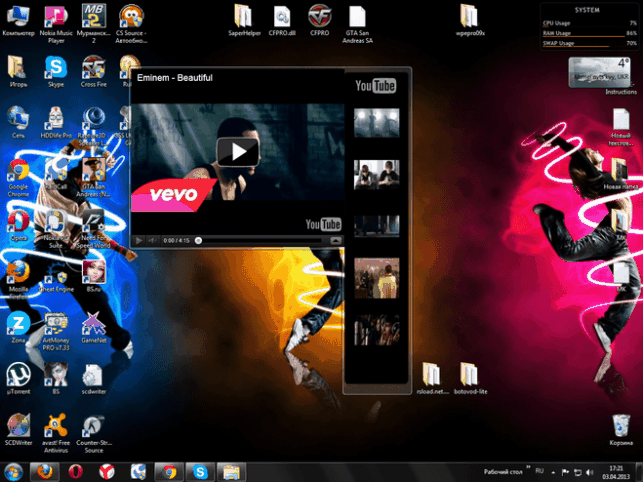
Task: Open the Skype desktop icon
Action: coord(56,72)
